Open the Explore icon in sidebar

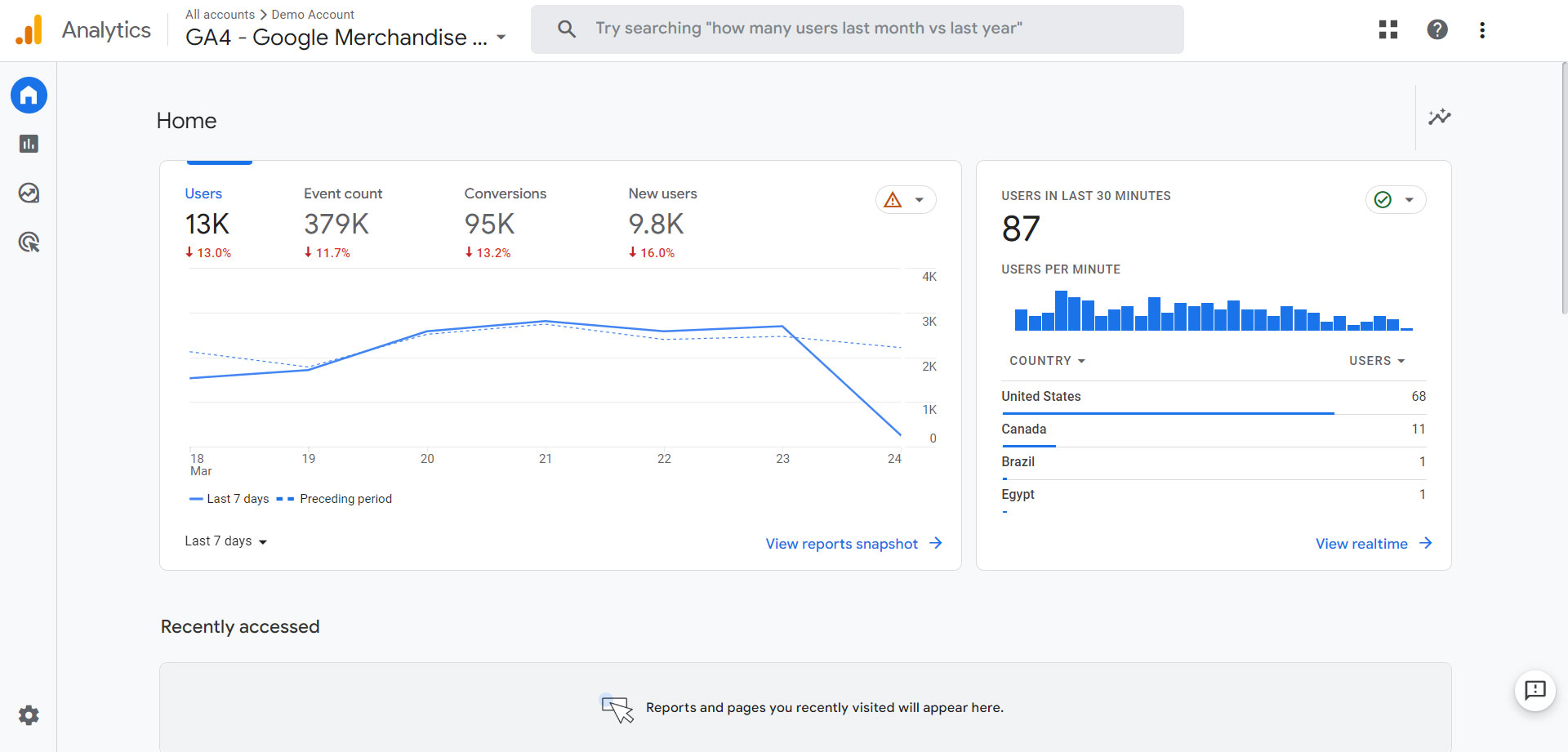(29, 194)
